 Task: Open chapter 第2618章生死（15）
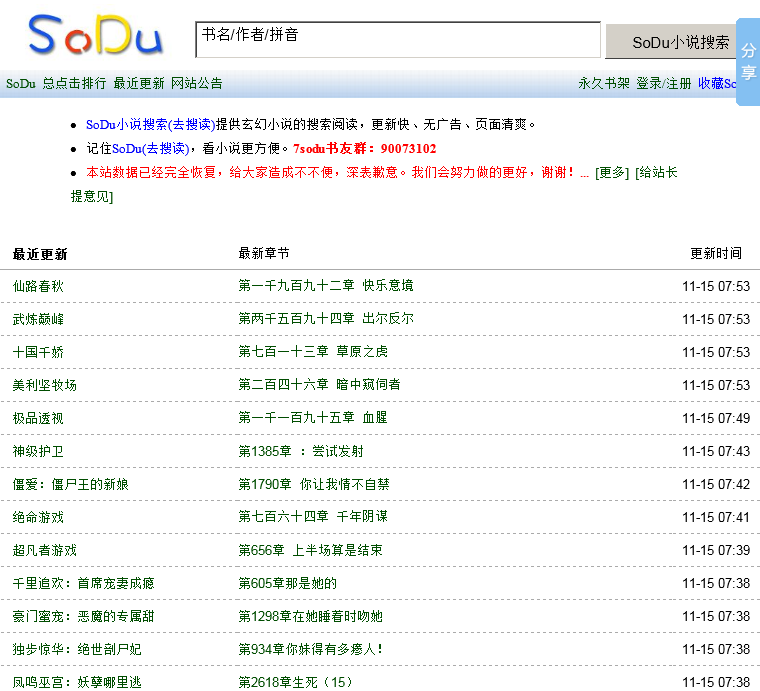(296, 682)
